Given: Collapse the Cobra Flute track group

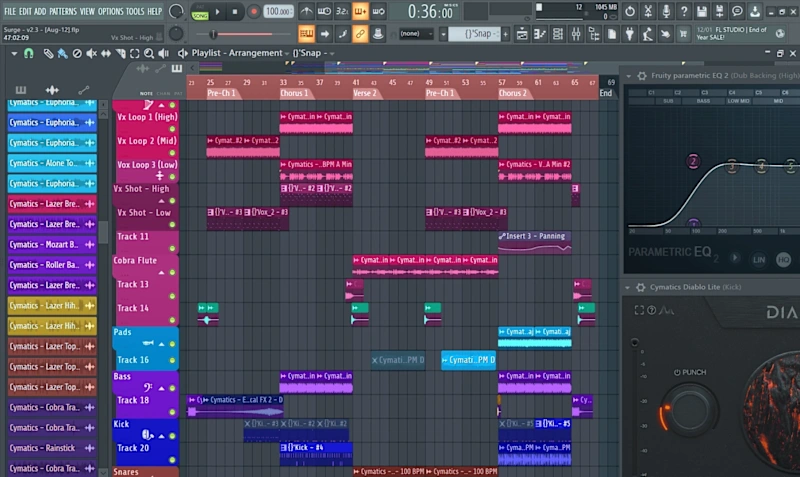Looking at the screenshot, I should pyautogui.click(x=162, y=272).
